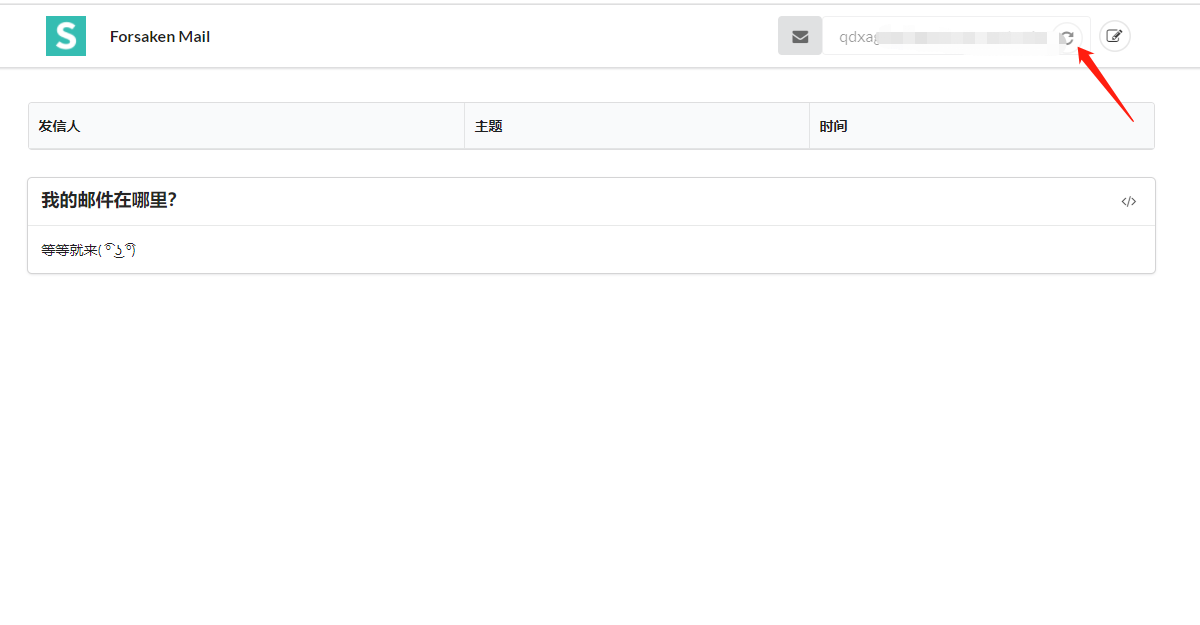Viewport: 1200px width, 625px height.
Task: Open the code view icon
Action: (x=1129, y=201)
